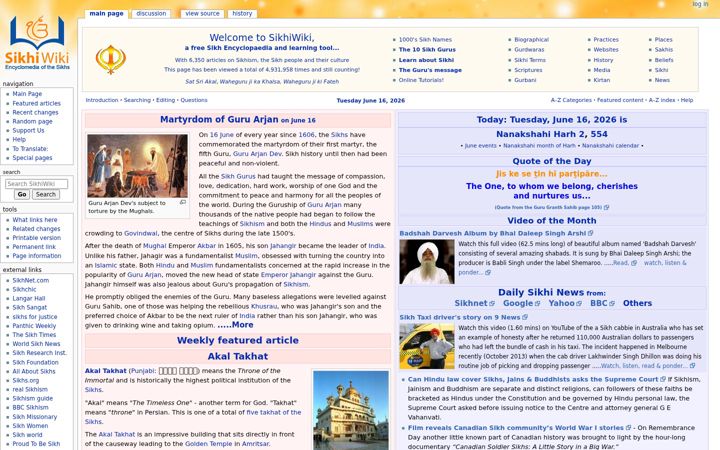720x450 pixels.
Task: Open the Akal Takhat building photo
Action: pyautogui.click(x=351, y=411)
